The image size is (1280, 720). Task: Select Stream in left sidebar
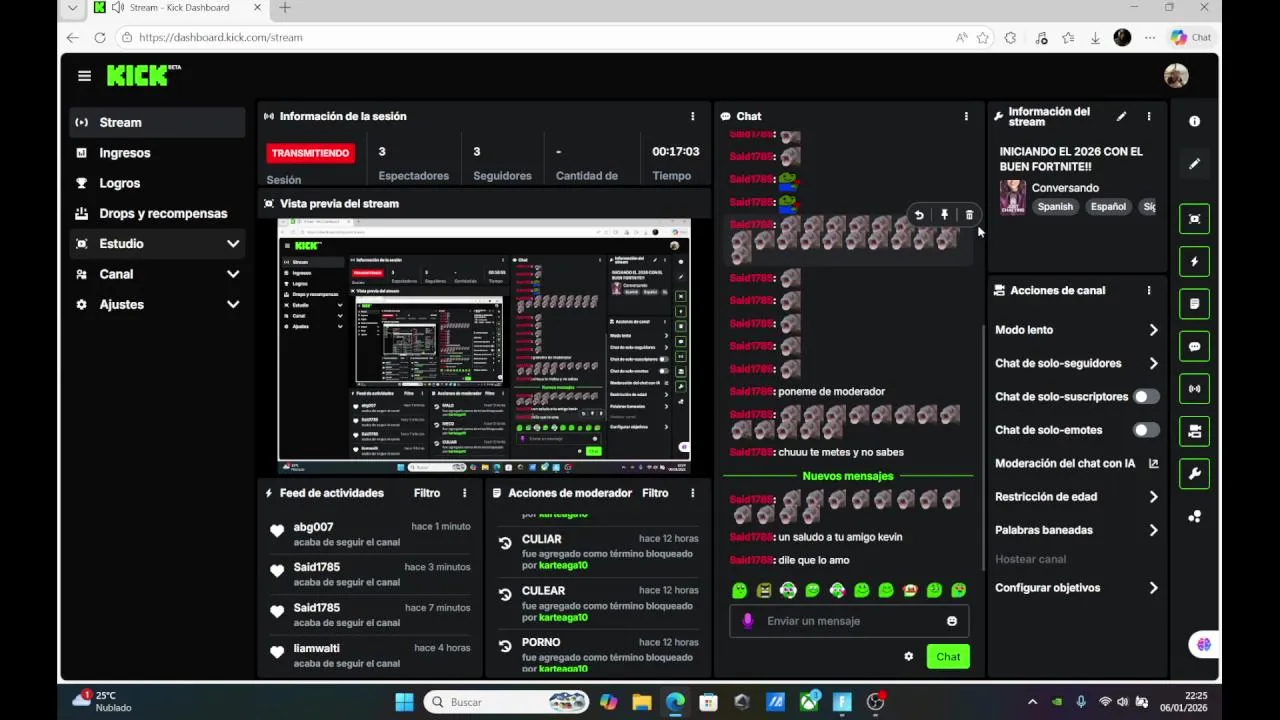(158, 122)
